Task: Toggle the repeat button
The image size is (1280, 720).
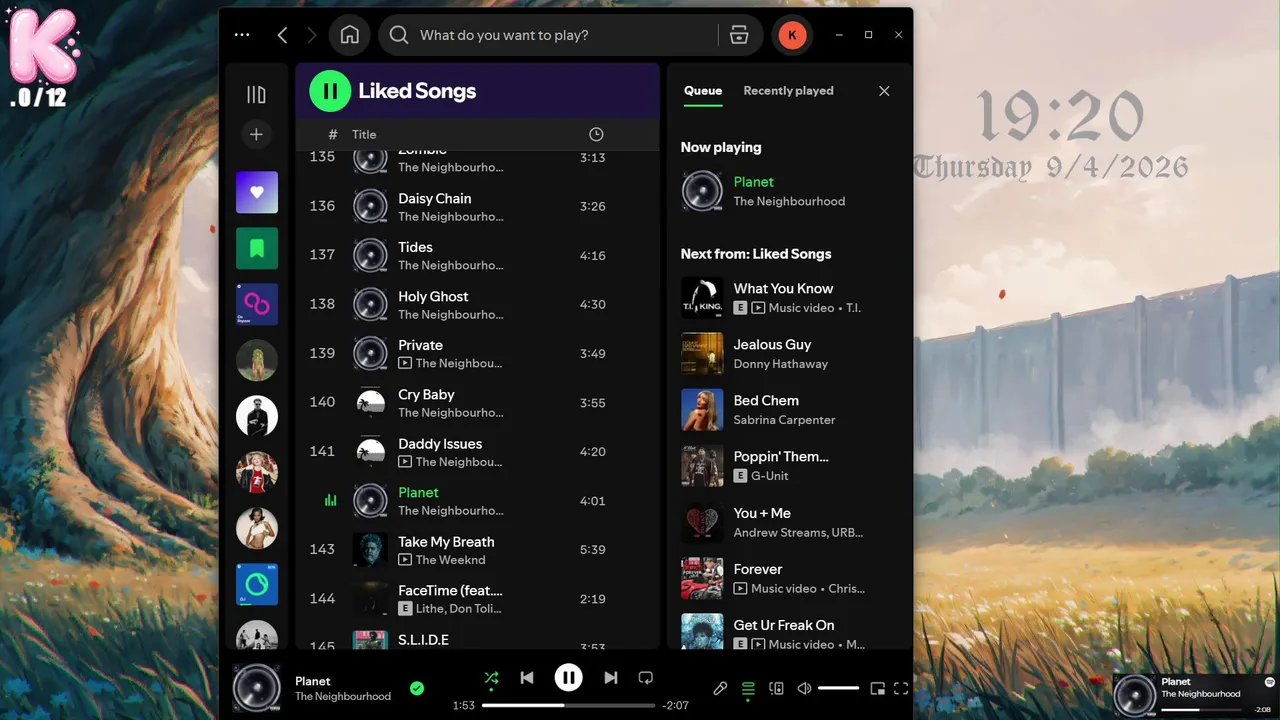Action: [646, 678]
